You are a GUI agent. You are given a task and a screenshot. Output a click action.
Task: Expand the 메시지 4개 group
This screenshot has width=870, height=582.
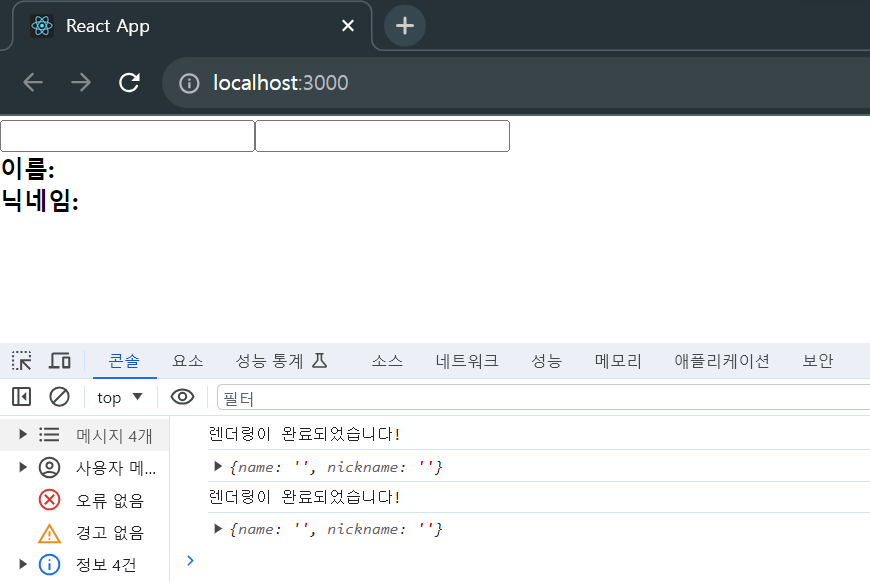click(x=23, y=434)
